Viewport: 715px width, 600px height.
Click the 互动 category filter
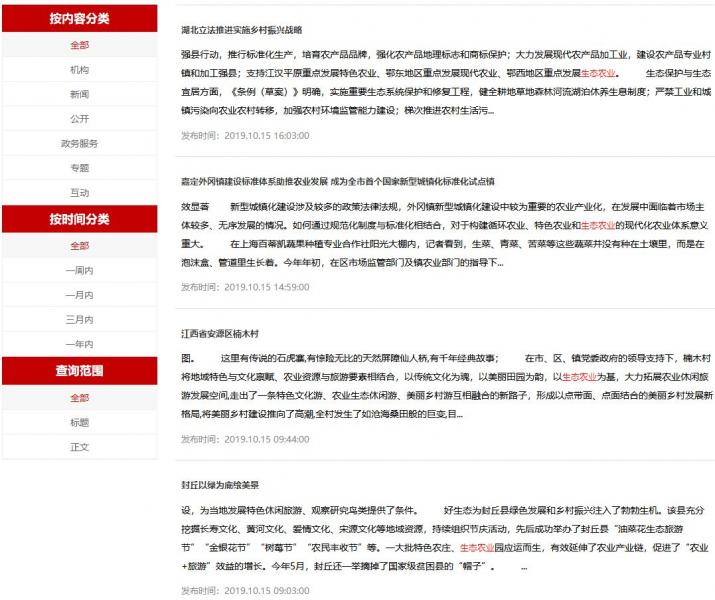point(79,192)
